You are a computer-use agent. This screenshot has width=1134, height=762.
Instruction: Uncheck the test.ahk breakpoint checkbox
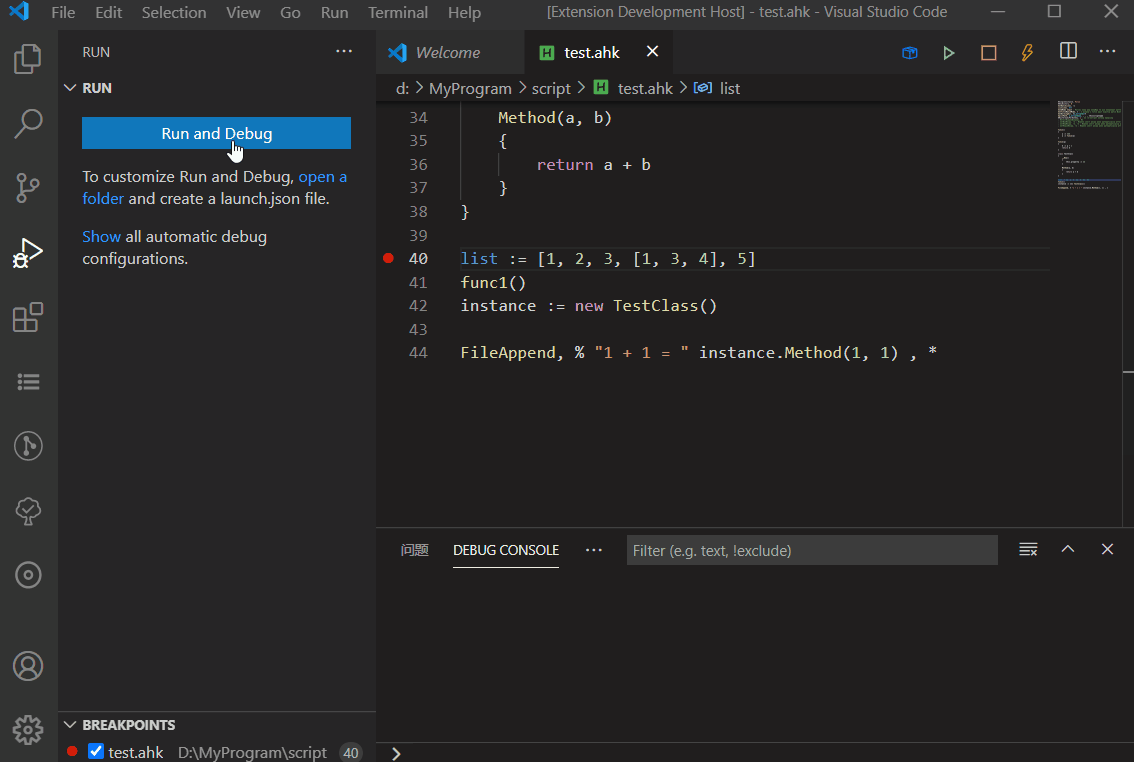[95, 751]
